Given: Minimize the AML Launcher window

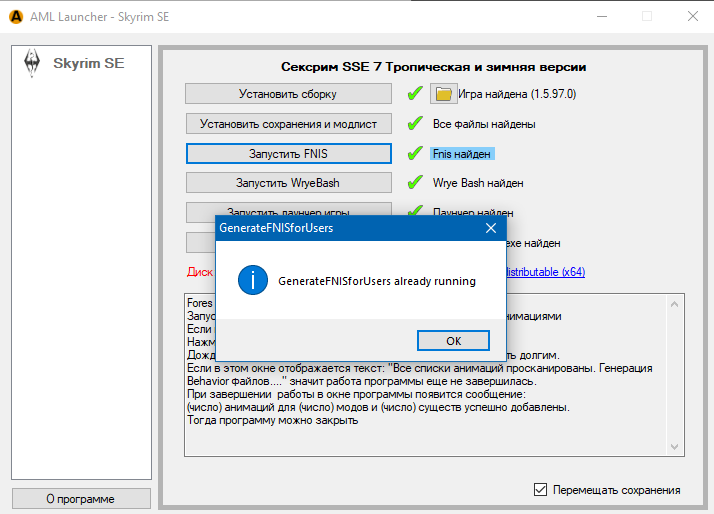Looking at the screenshot, I should coord(600,16).
